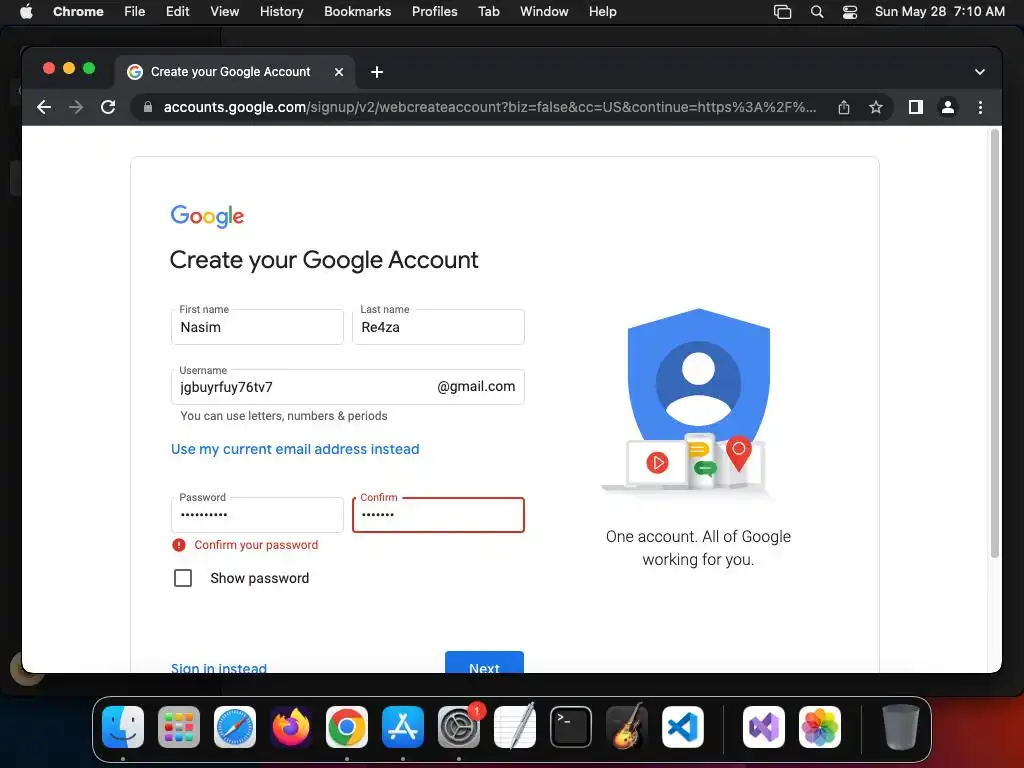Open the Tab menu

pyautogui.click(x=488, y=12)
